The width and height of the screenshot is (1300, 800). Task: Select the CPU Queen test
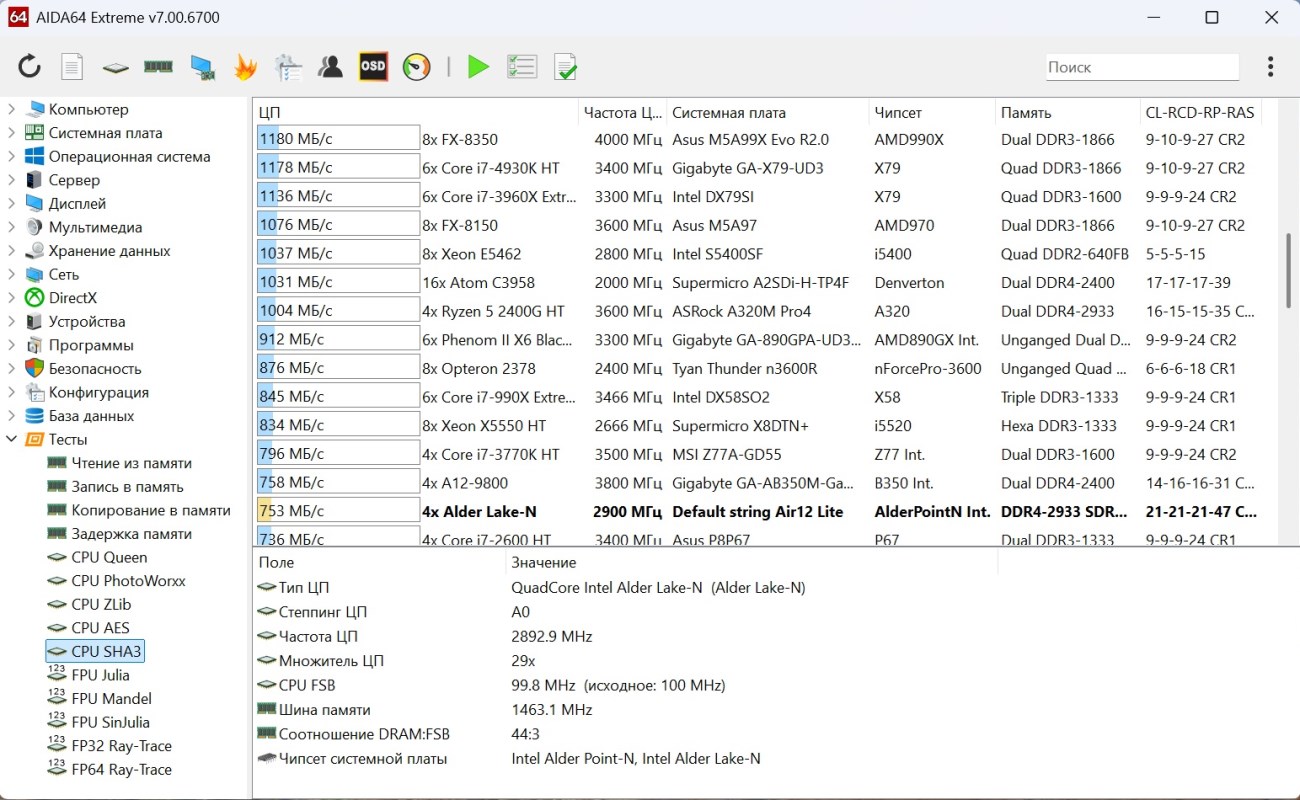(x=108, y=557)
